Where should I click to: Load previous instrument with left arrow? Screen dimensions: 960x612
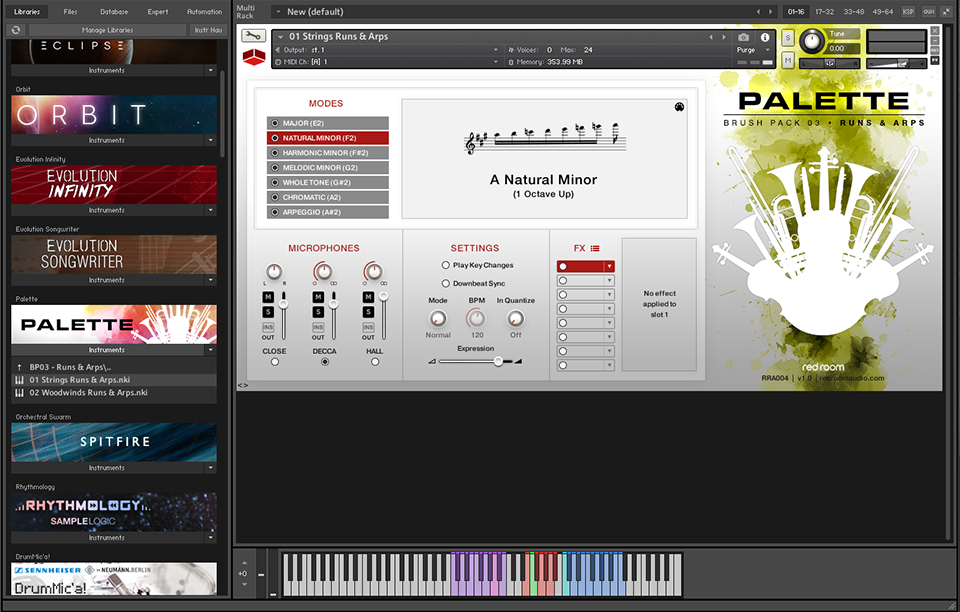[x=711, y=37]
